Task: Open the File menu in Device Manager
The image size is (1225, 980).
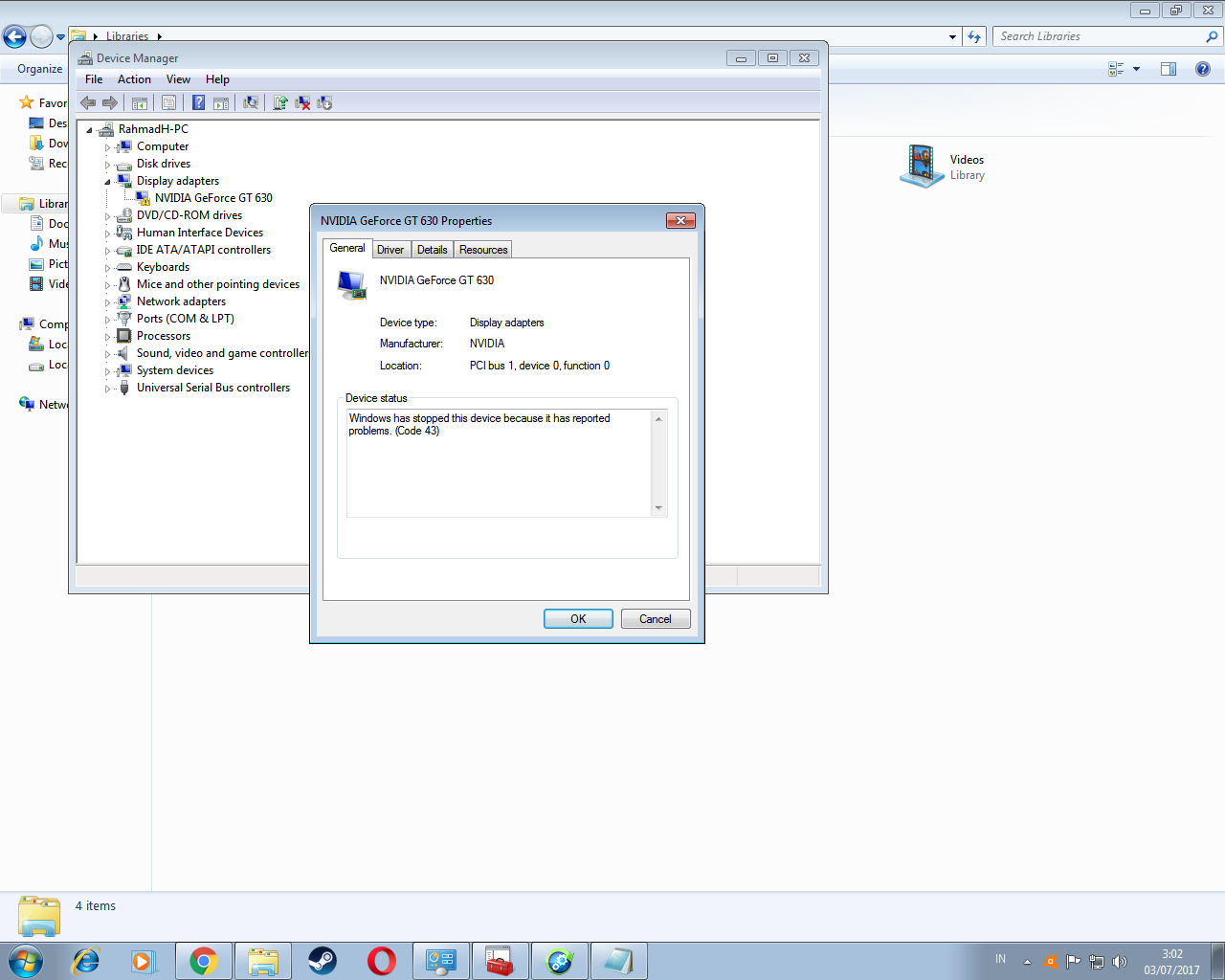Action: [x=94, y=79]
